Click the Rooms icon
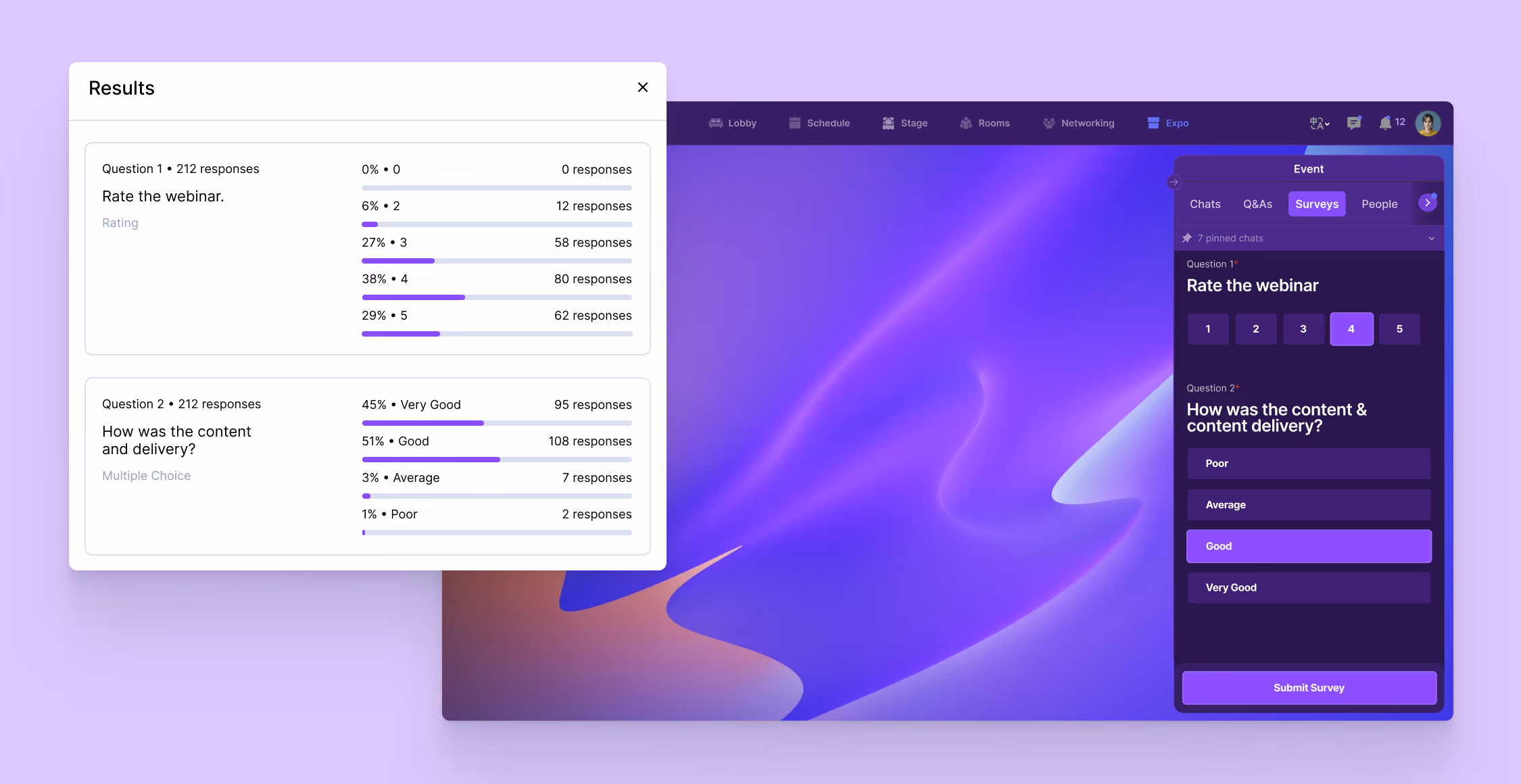Viewport: 1521px width, 784px height. coord(966,123)
